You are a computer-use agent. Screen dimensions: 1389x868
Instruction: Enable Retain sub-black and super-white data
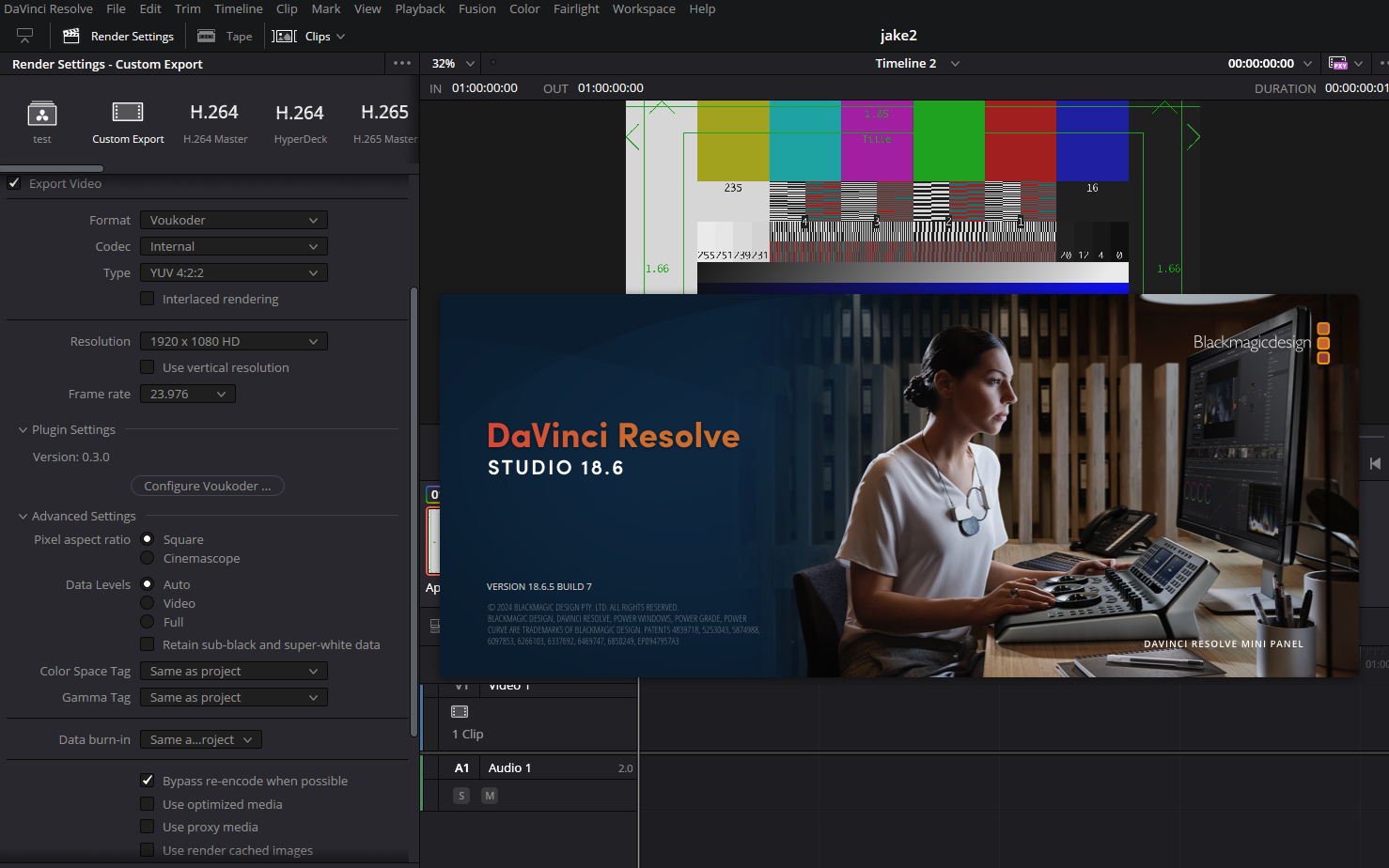pyautogui.click(x=148, y=644)
